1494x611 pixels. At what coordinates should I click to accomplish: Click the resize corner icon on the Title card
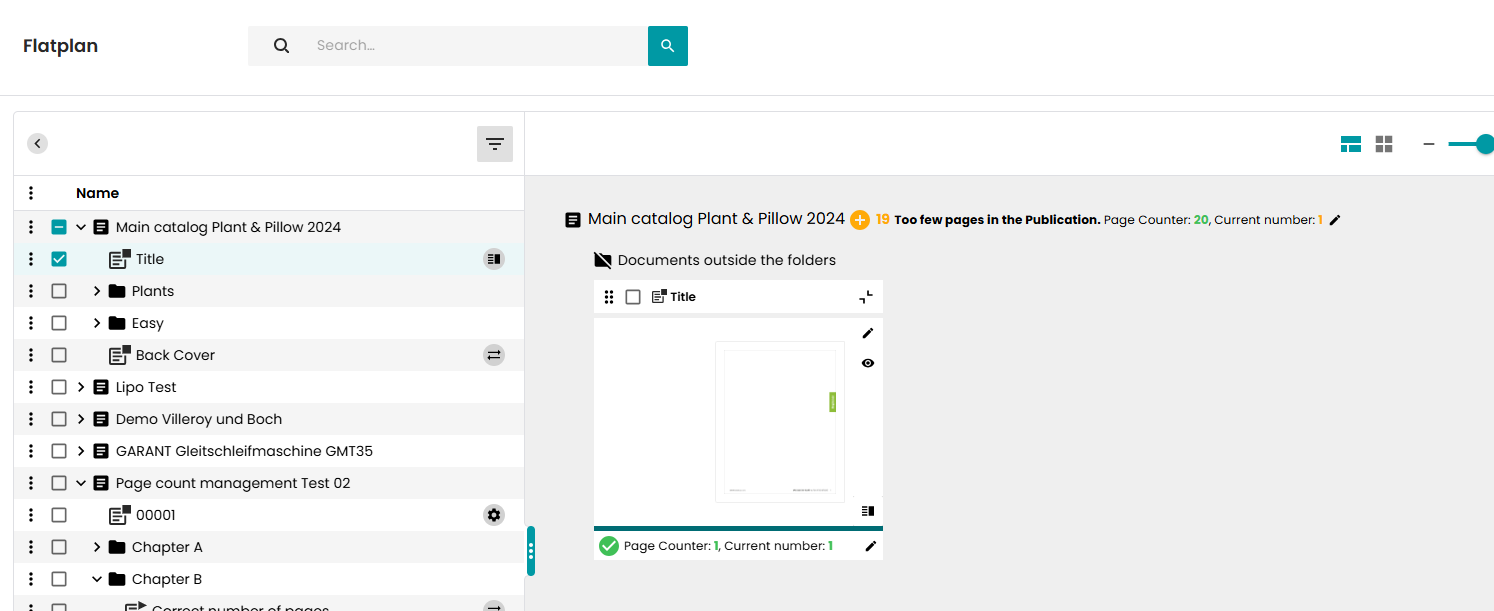pyautogui.click(x=866, y=296)
